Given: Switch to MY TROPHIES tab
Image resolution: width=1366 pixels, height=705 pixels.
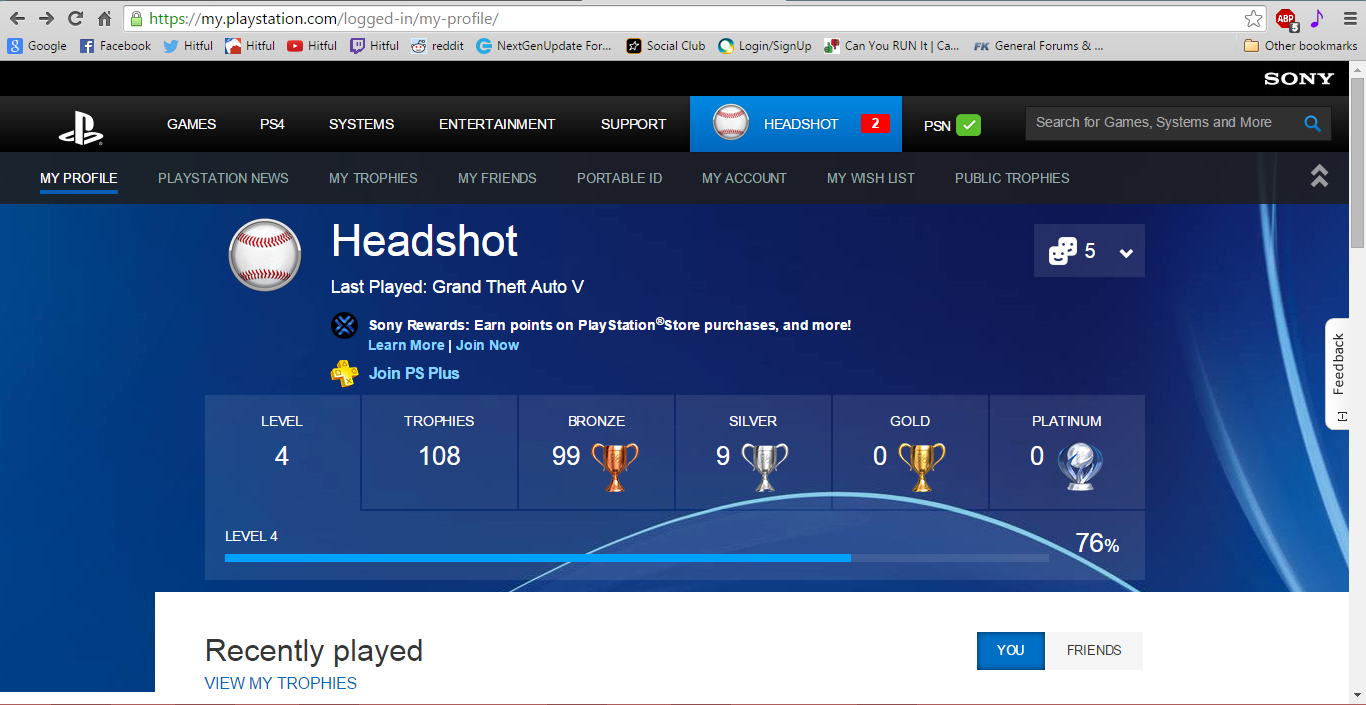Looking at the screenshot, I should click(373, 178).
